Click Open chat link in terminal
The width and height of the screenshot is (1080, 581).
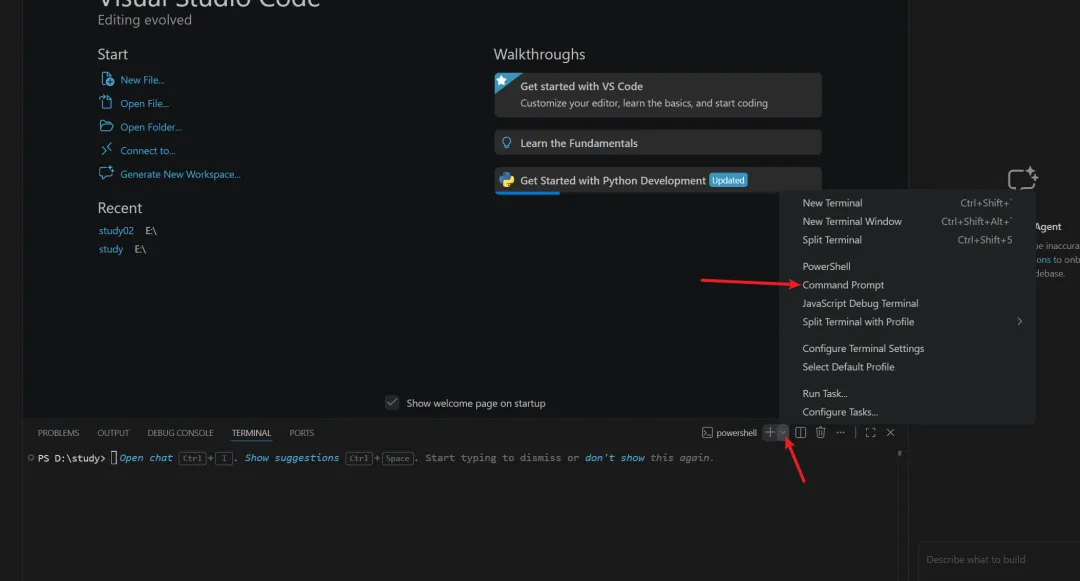tap(146, 458)
